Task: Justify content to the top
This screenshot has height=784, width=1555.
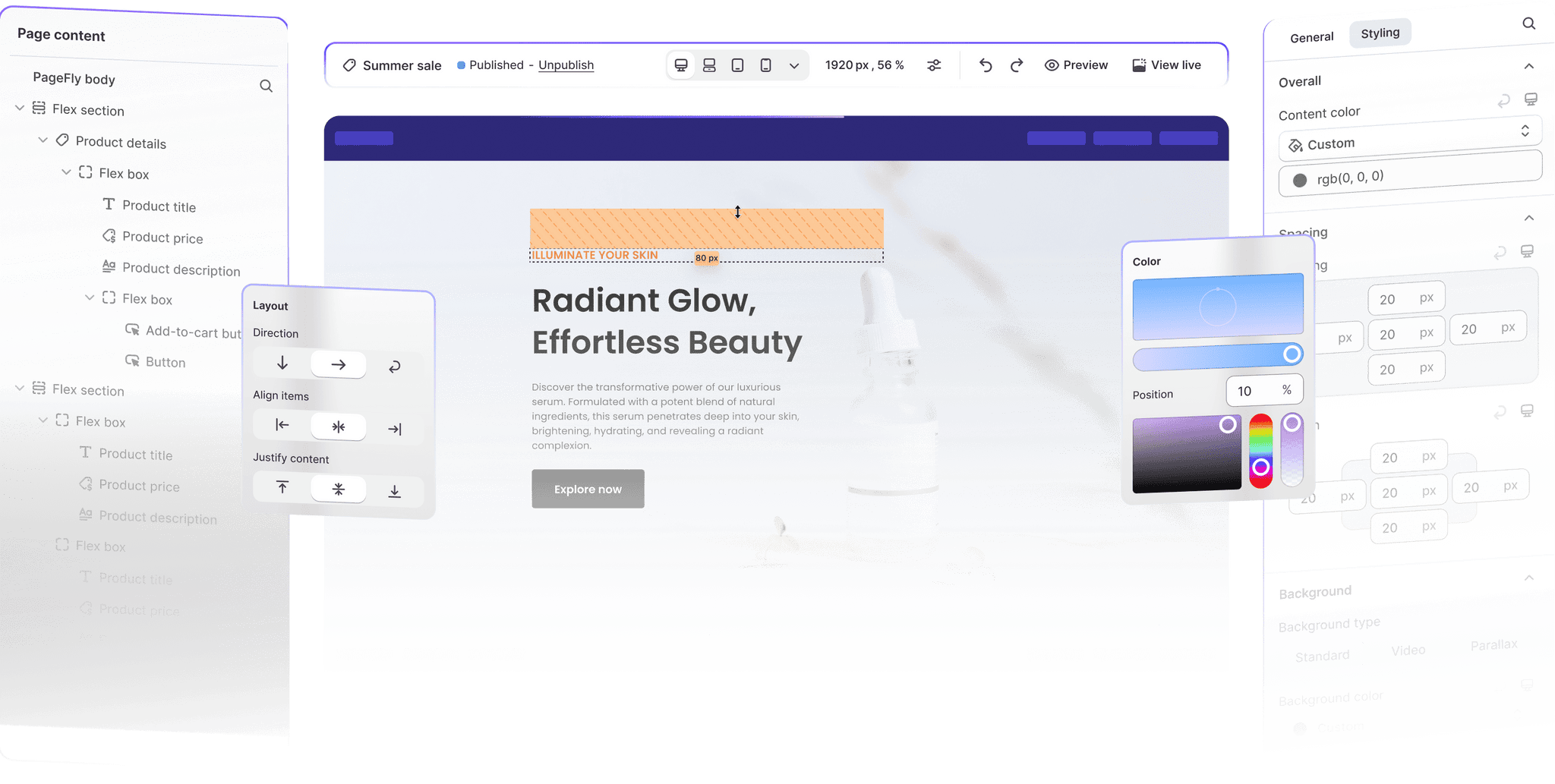Action: click(x=282, y=487)
